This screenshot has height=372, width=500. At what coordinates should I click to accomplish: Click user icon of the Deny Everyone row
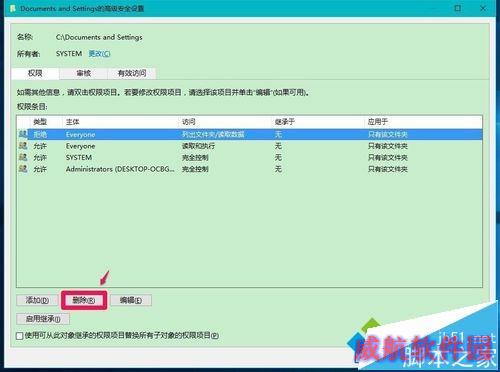pos(23,134)
